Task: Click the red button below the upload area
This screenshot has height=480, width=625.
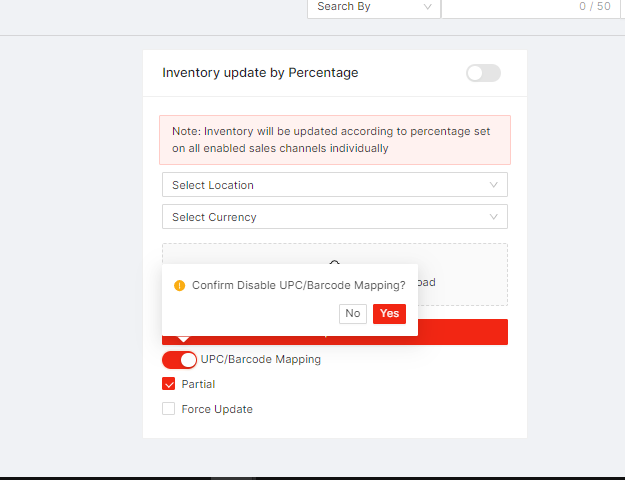Action: click(460, 333)
